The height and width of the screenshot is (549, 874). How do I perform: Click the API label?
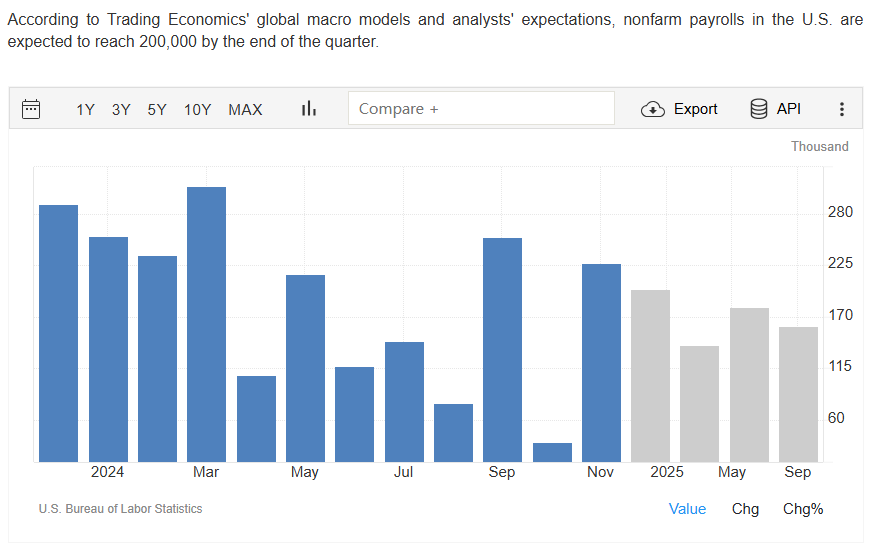pos(789,109)
